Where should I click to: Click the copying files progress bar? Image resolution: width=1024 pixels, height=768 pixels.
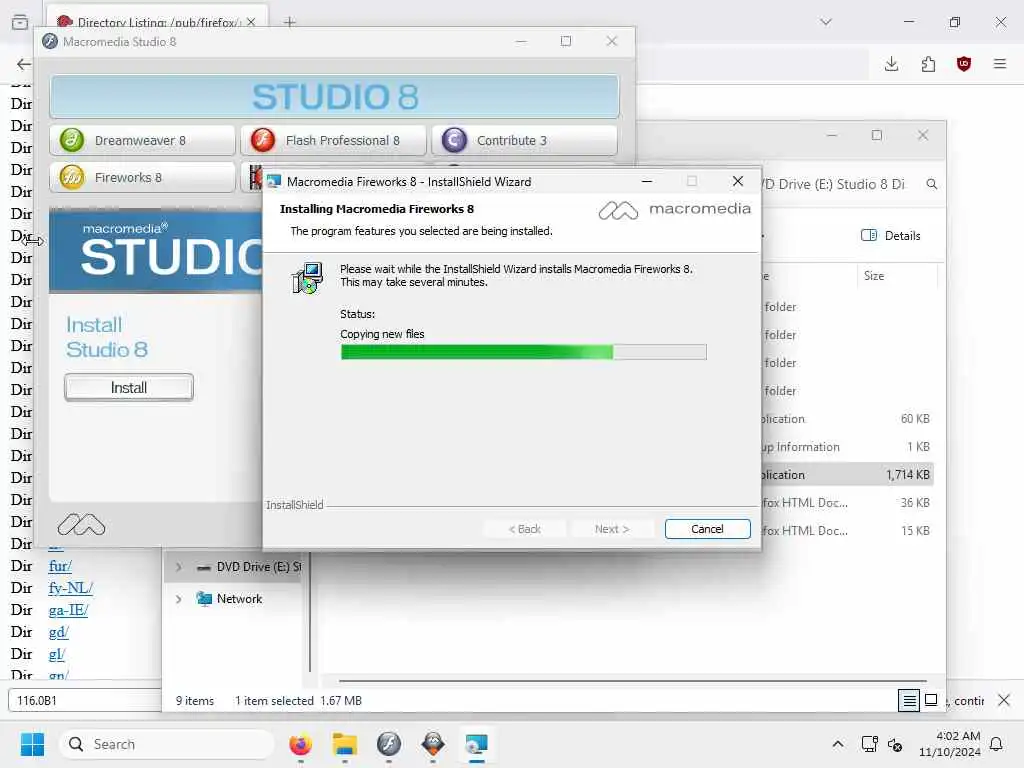pos(523,353)
